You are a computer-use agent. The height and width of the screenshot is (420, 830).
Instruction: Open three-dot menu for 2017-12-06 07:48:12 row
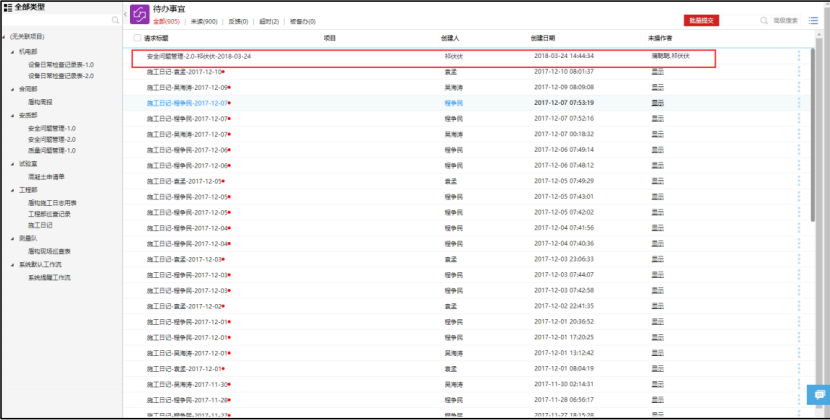point(799,166)
